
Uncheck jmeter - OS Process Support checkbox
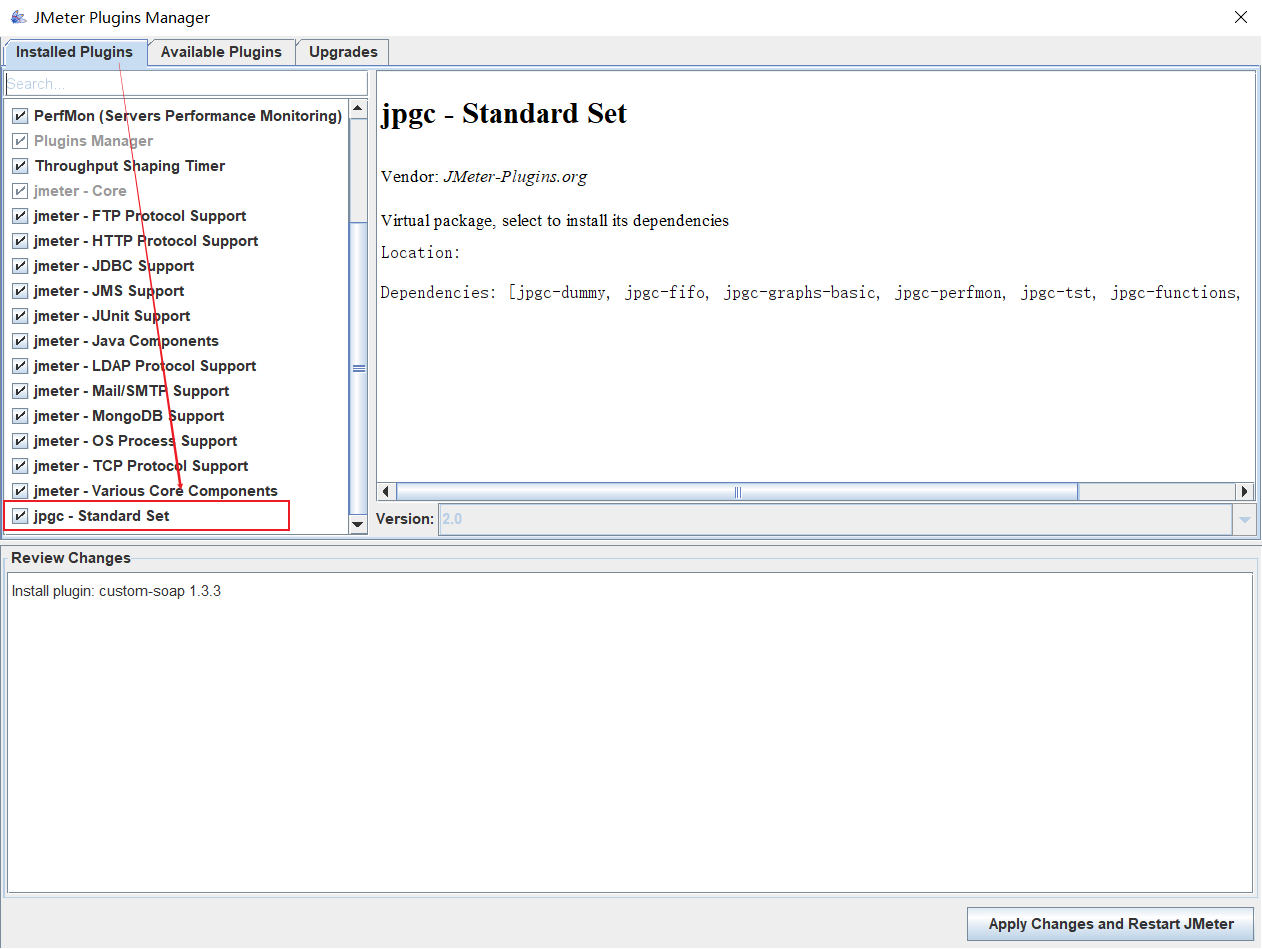[x=20, y=441]
